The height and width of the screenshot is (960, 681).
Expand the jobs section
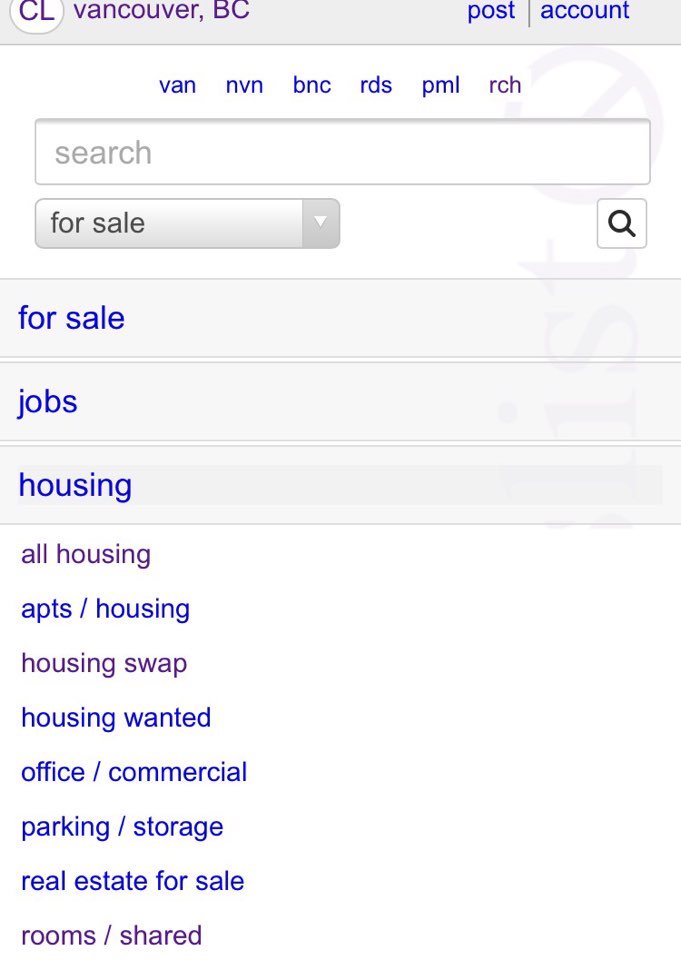tap(48, 402)
